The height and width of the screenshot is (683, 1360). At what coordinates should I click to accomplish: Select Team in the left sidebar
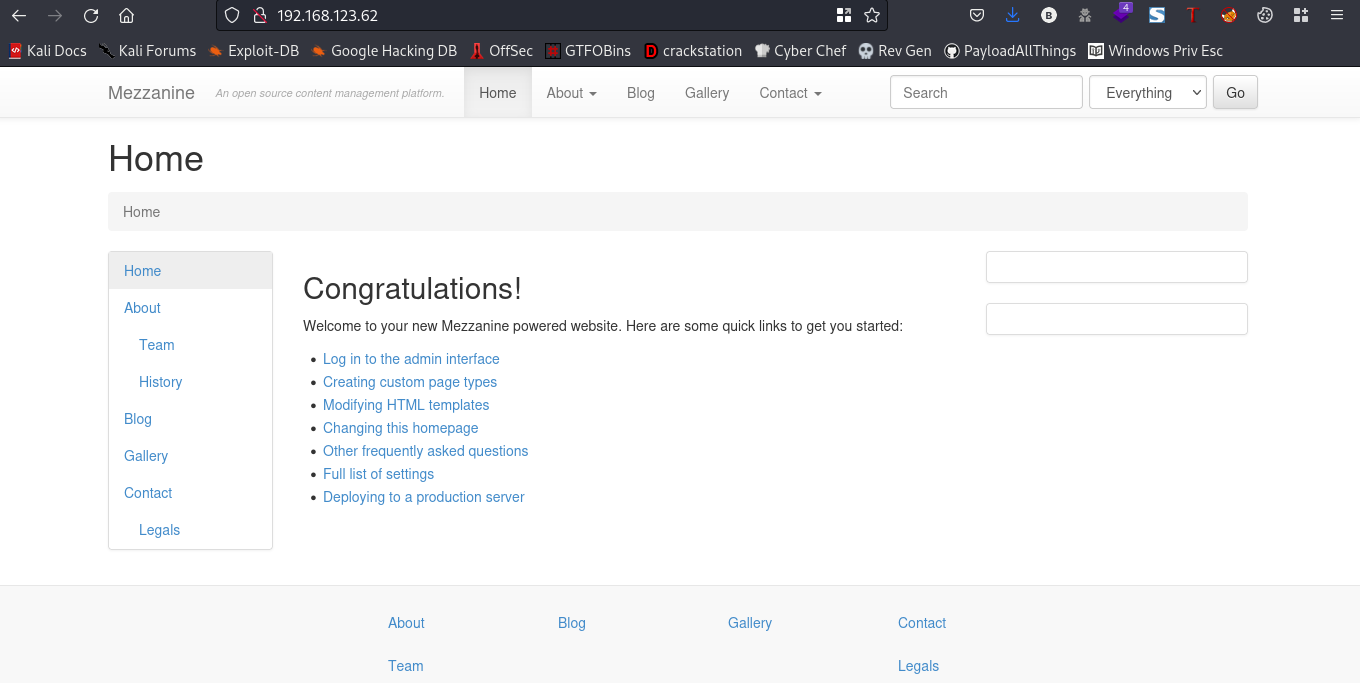pos(190,345)
